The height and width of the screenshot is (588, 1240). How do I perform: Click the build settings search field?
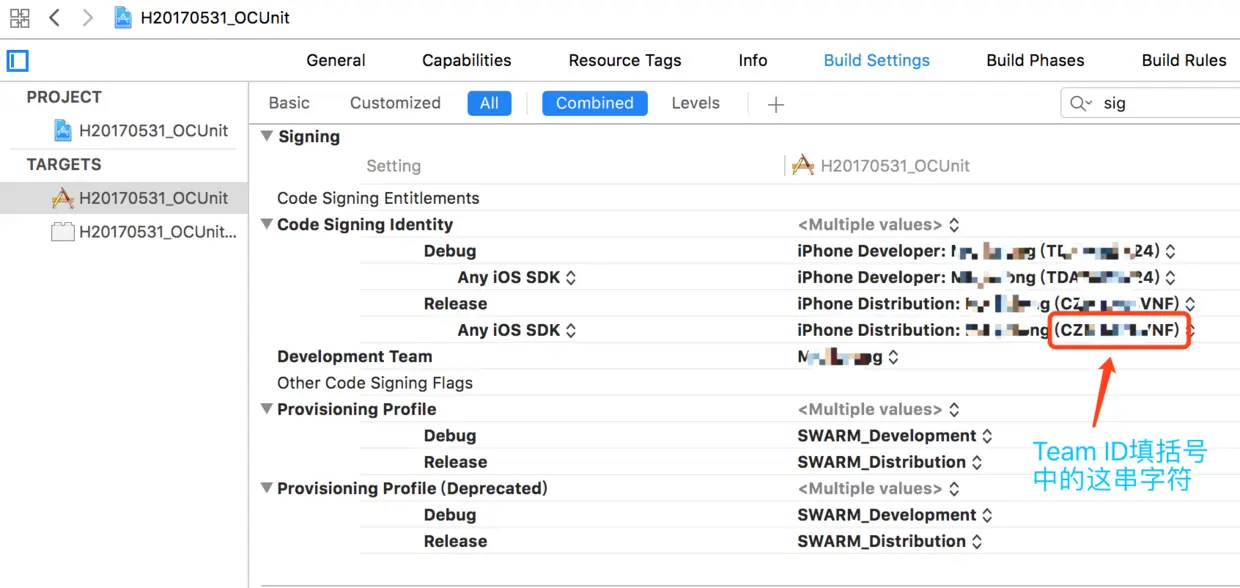pos(1160,103)
